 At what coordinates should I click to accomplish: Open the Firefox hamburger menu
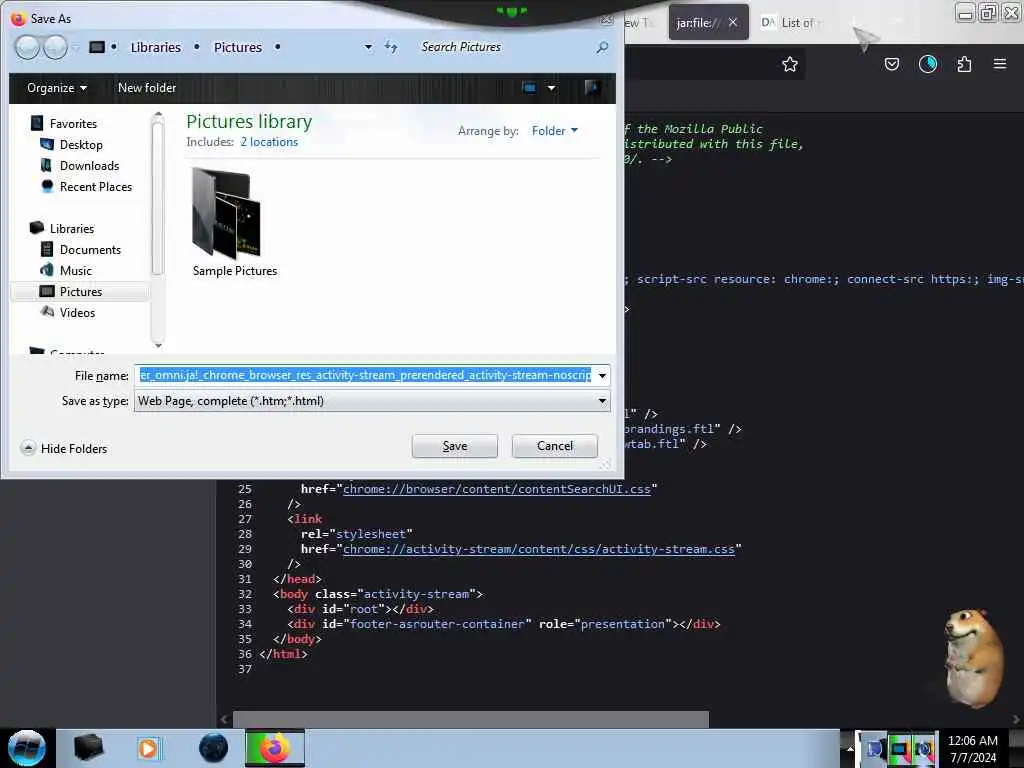pyautogui.click(x=1000, y=64)
